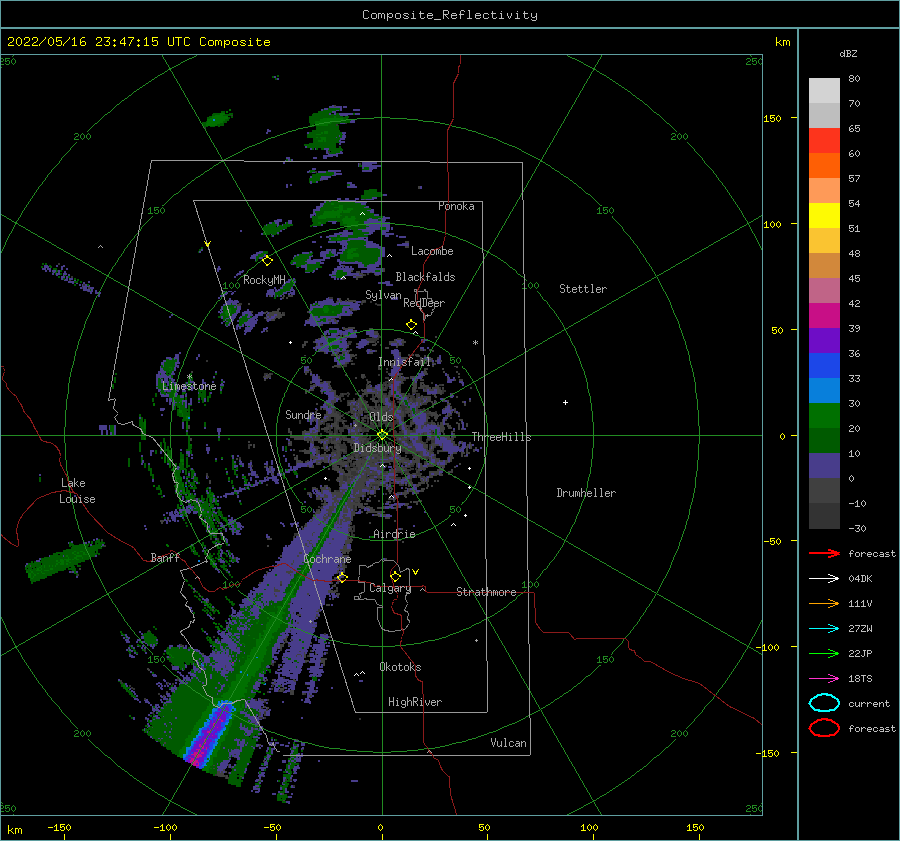
Task: Click the Ponoka city label
Action: tap(456, 206)
